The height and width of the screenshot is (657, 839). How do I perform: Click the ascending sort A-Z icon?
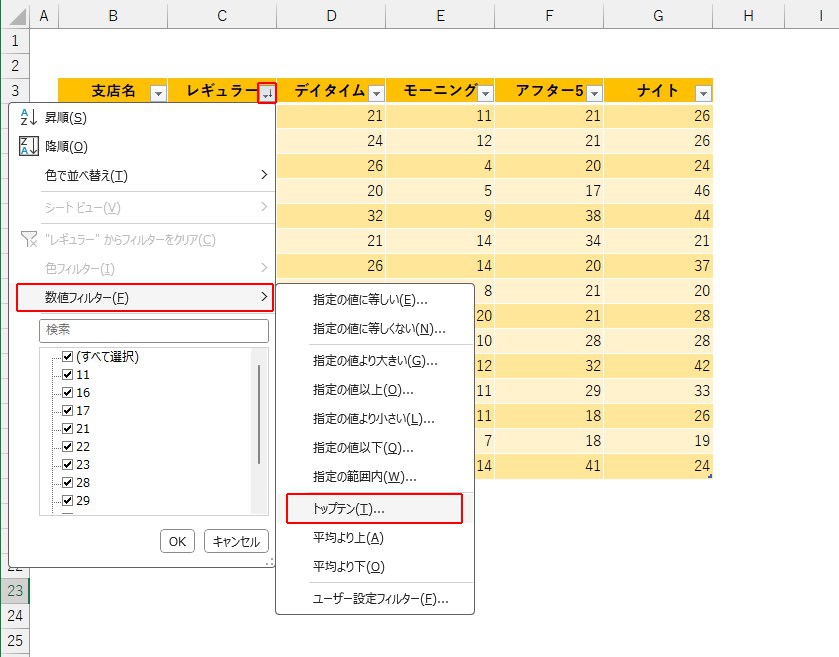click(28, 118)
